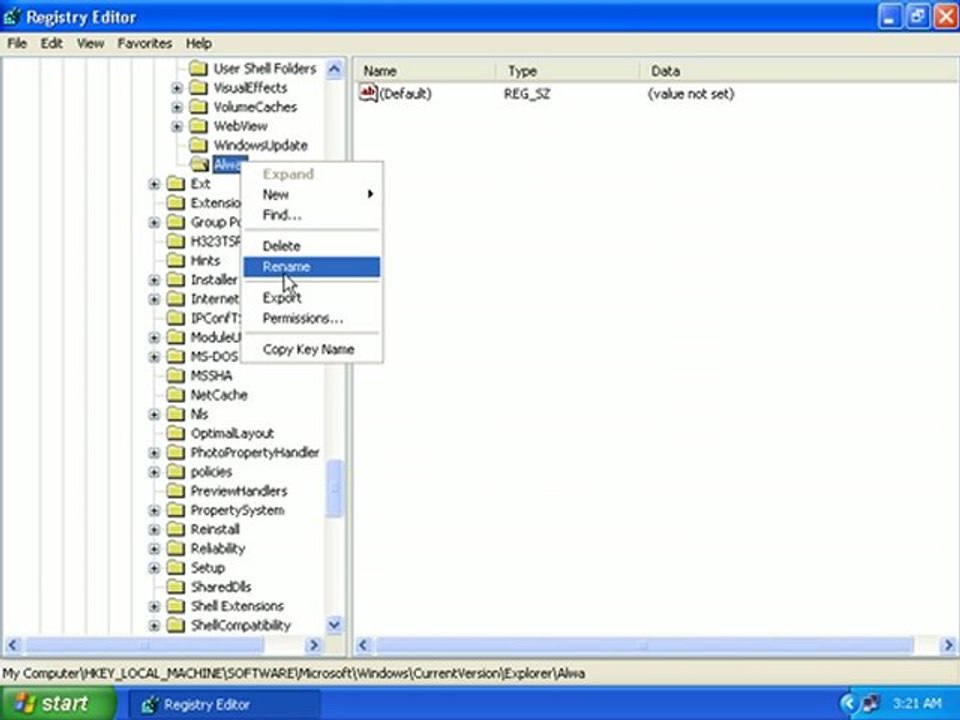Expand the Ext key
This screenshot has width=960, height=720.
point(154,184)
